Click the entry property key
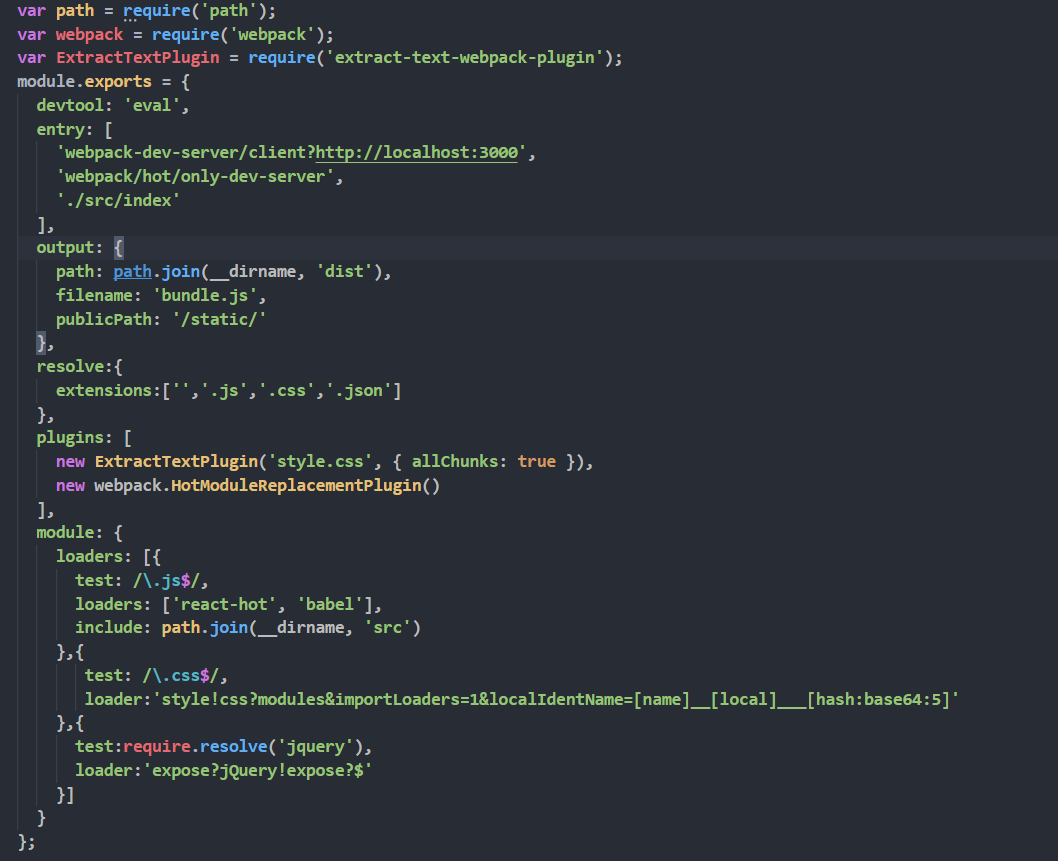 coord(60,129)
